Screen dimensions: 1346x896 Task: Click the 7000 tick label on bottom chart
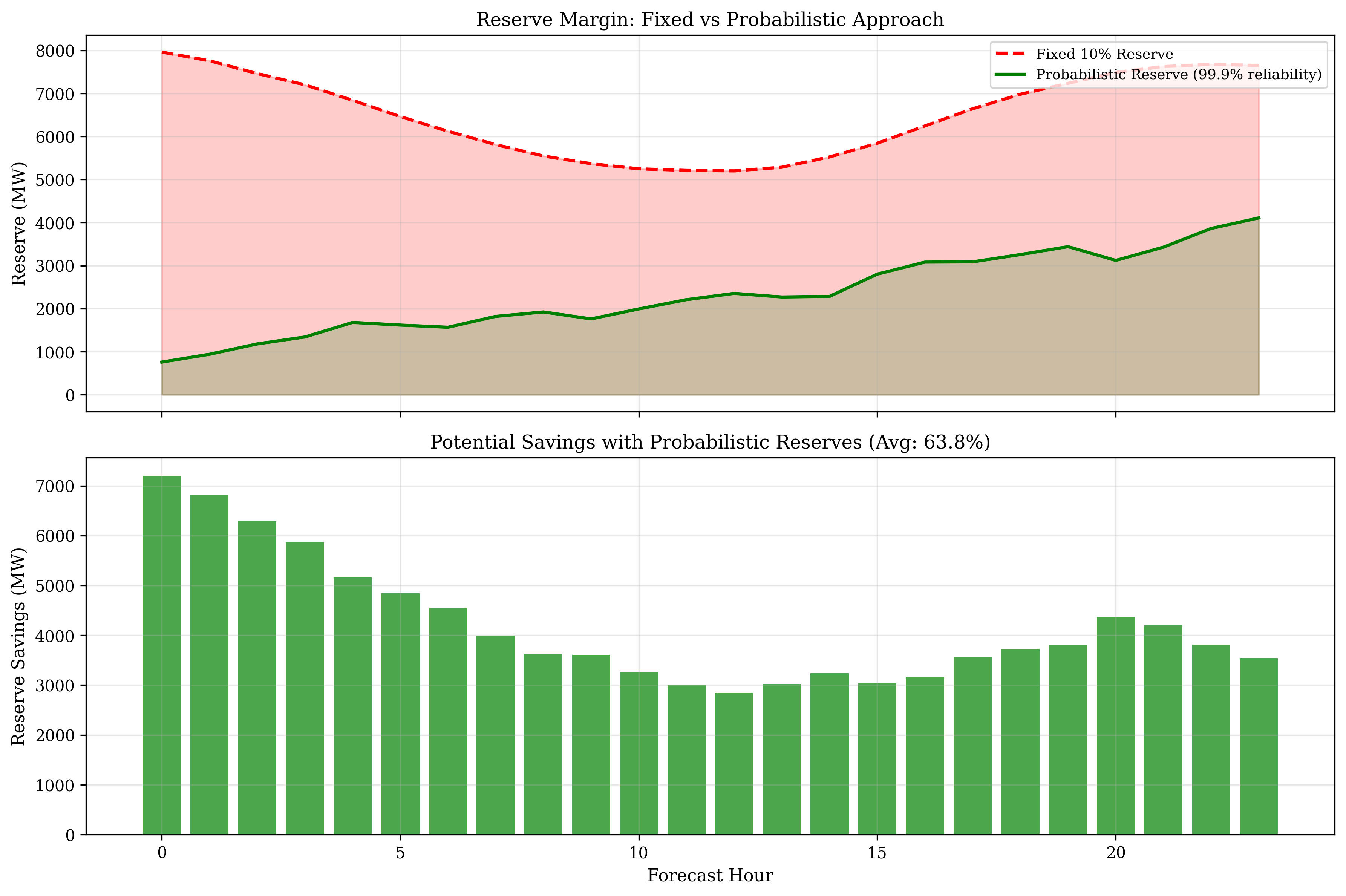[x=55, y=486]
